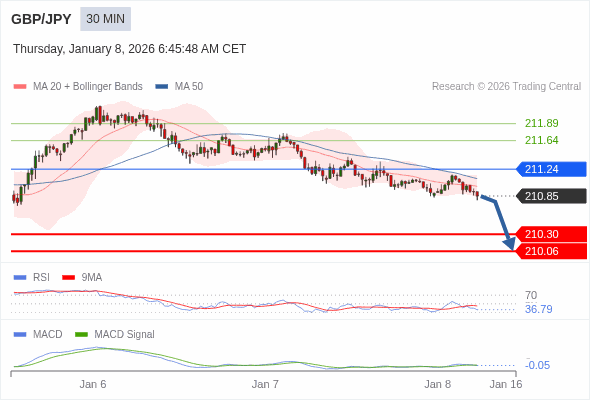Viewport: 590px width, 400px height.
Task: Click the Jan 6 date axis label
Action: (x=93, y=384)
